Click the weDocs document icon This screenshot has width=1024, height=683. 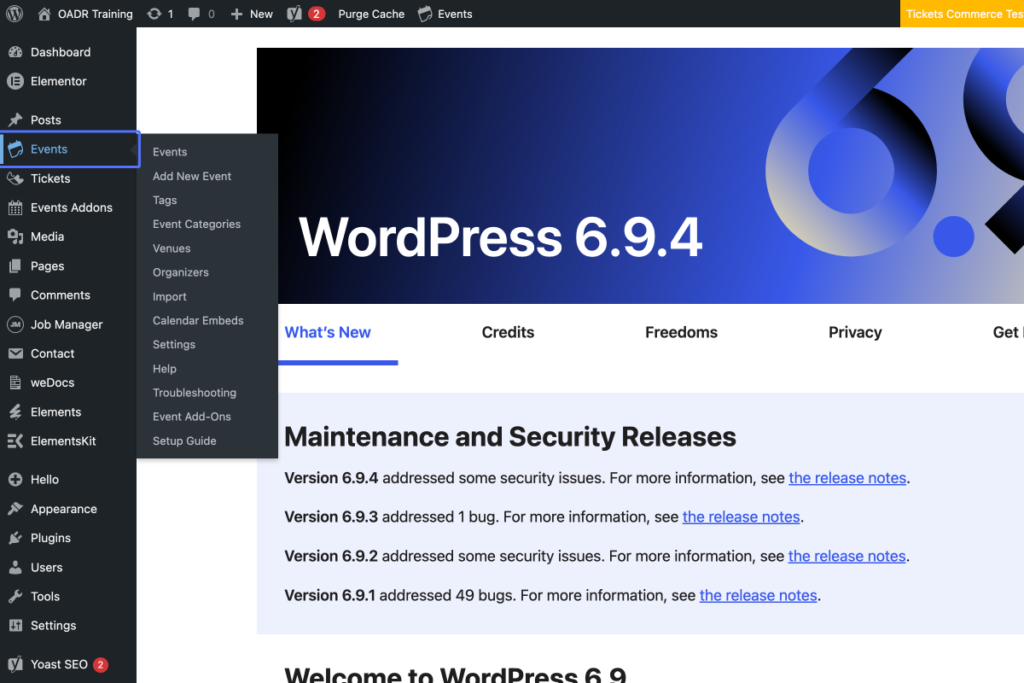[x=15, y=383]
